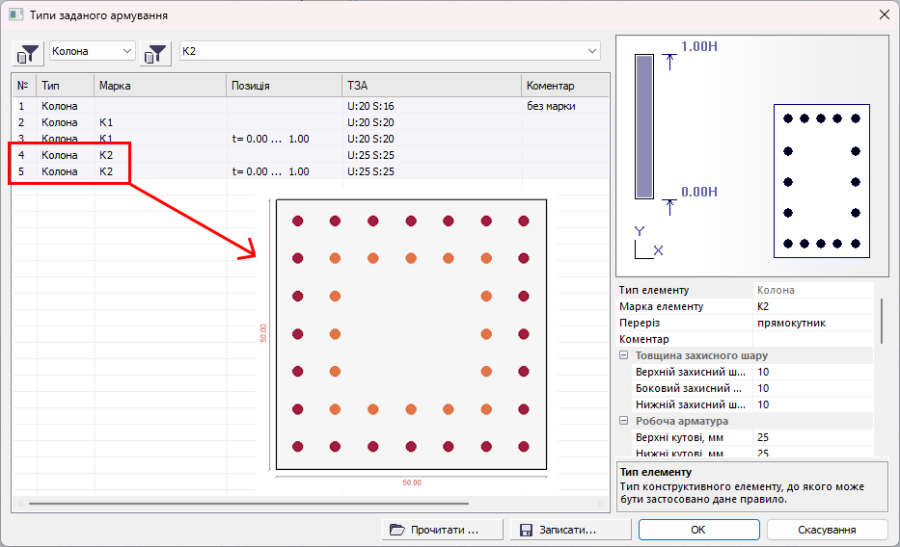The width and height of the screenshot is (900, 547).
Task: Collapse the Робоча арматура group
Action: point(624,422)
